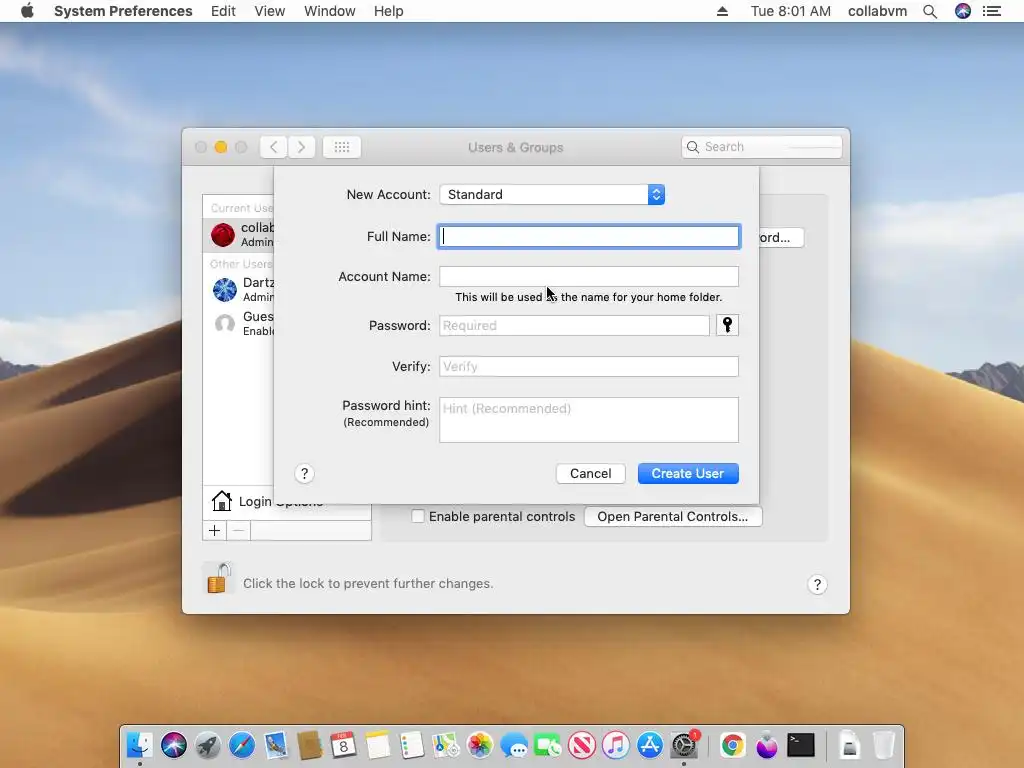
Task: Open Messages from the Dock
Action: pos(514,745)
